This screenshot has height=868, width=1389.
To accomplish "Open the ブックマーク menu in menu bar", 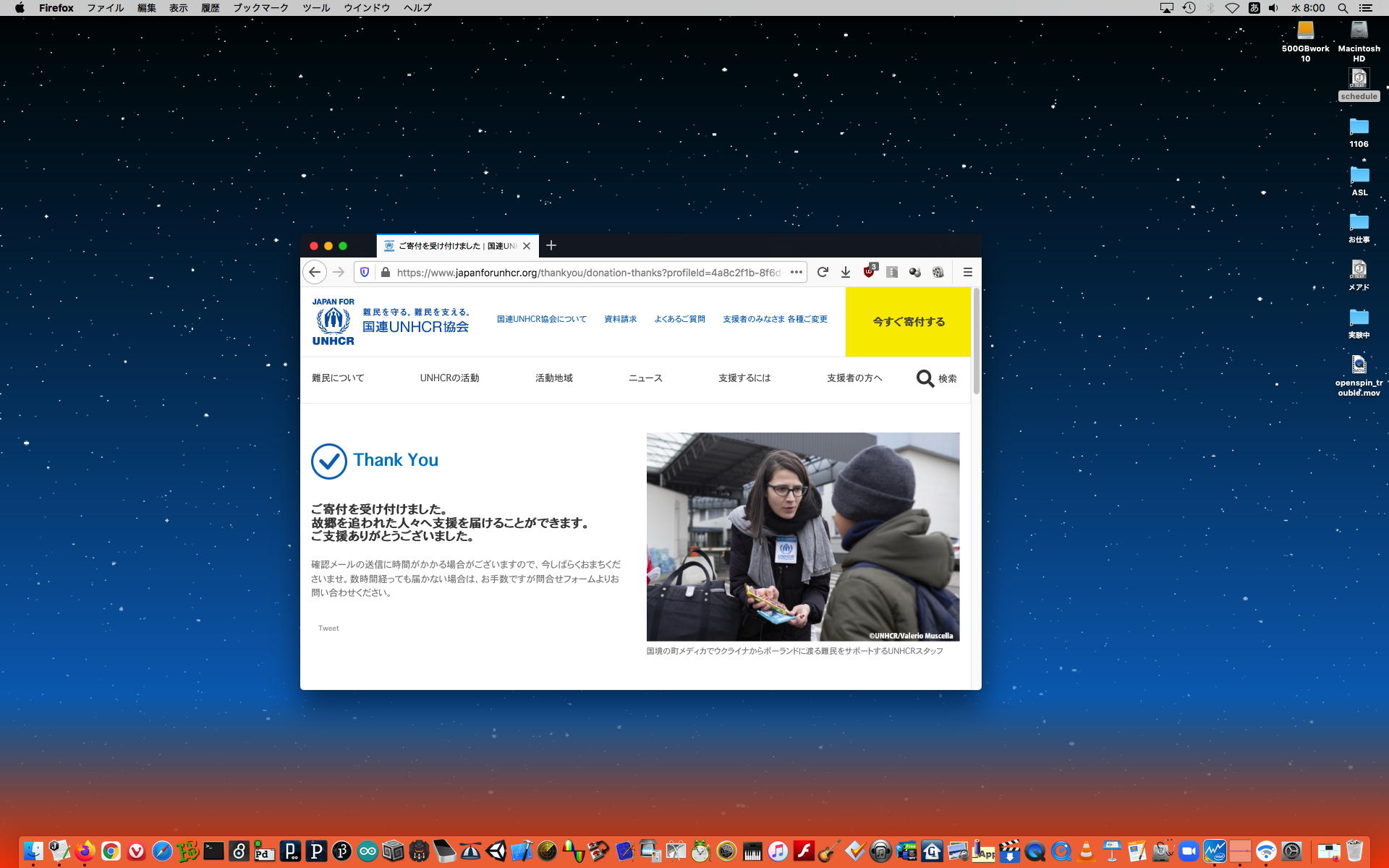I will [260, 8].
